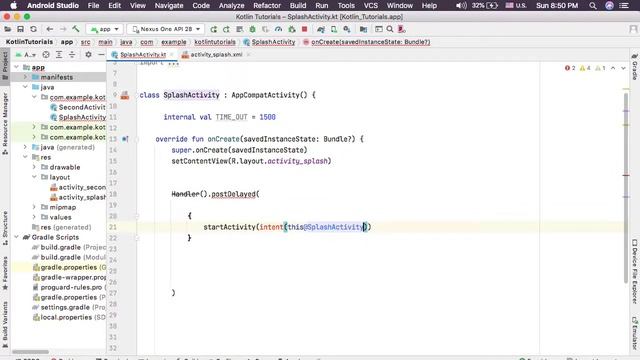Navigate back with the left arrow icon
This screenshot has width=640, height=360.
pos(50,29)
